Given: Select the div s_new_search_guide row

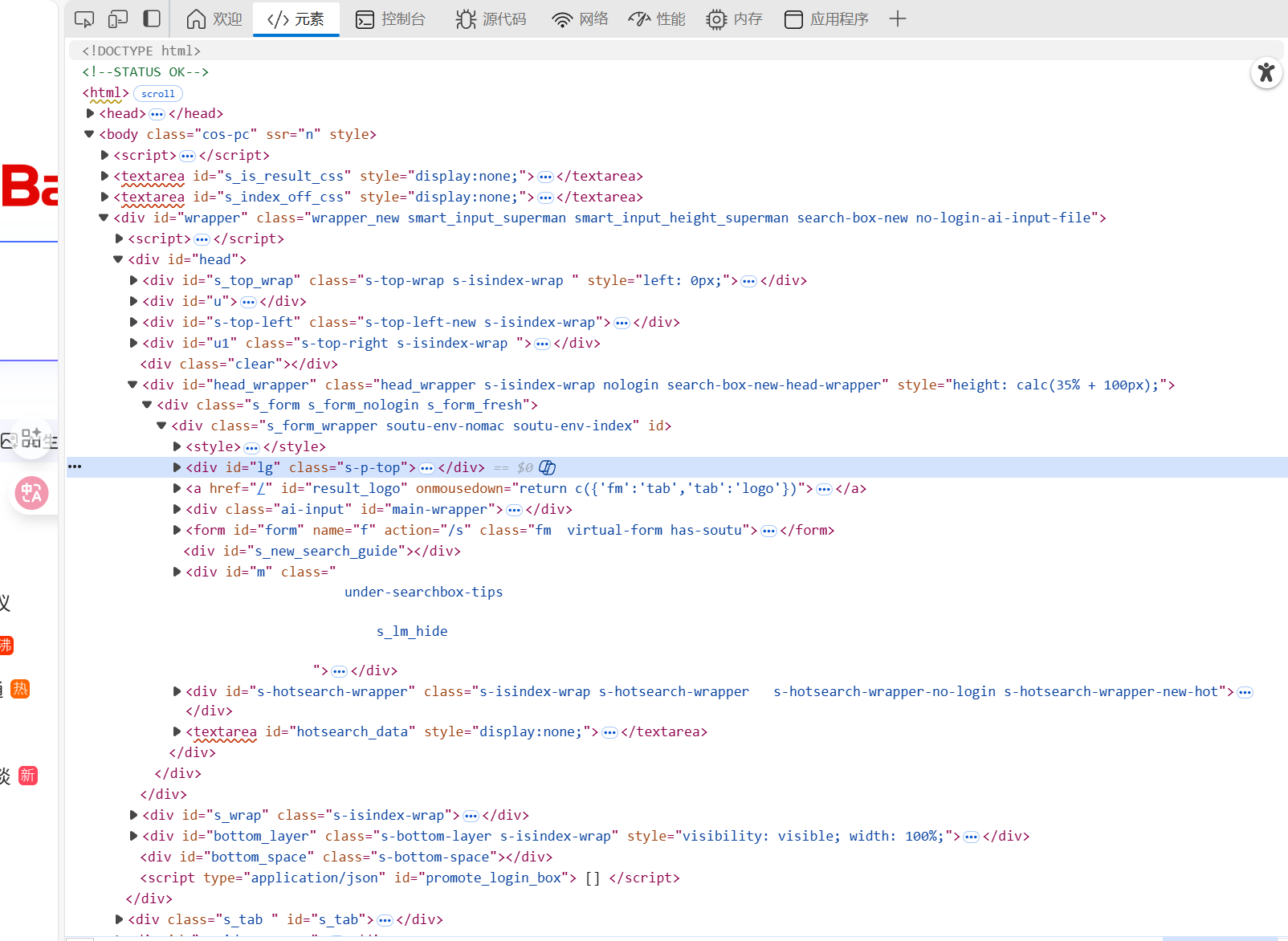Looking at the screenshot, I should click(322, 552).
